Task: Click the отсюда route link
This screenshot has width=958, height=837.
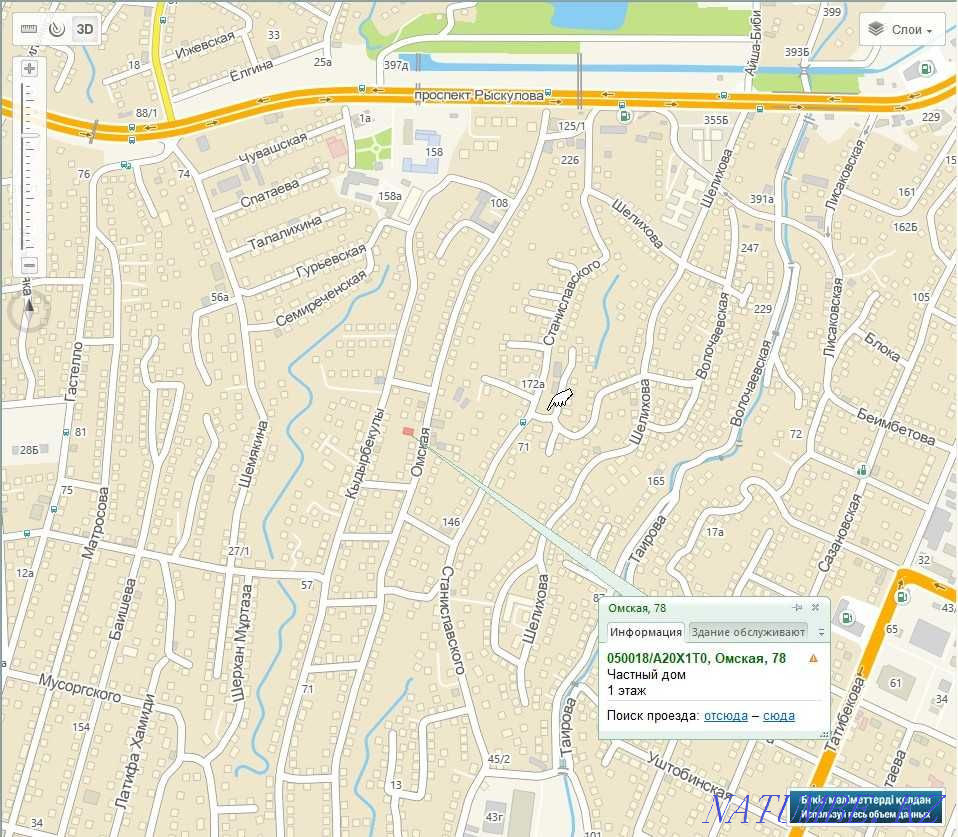Action: tap(725, 716)
